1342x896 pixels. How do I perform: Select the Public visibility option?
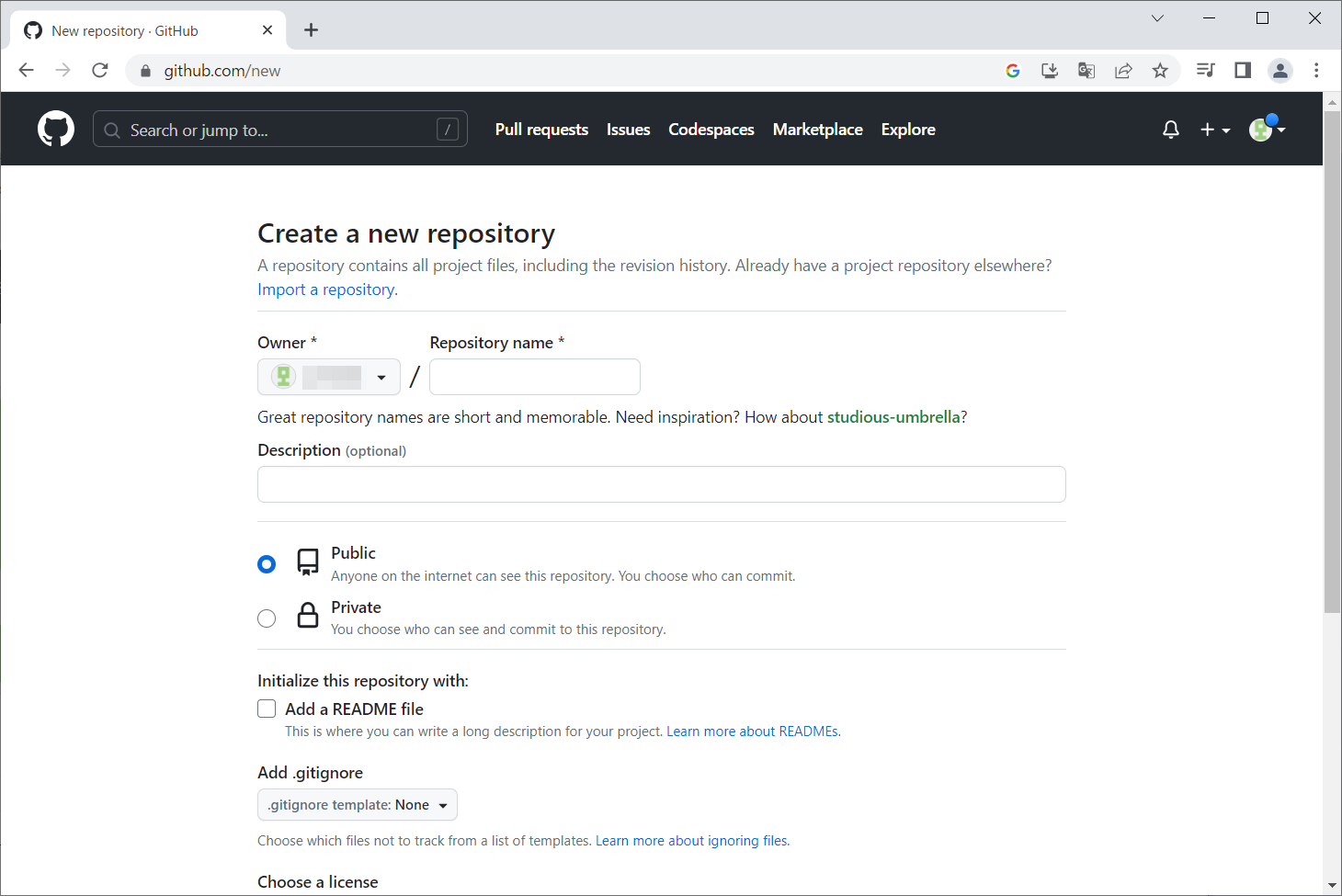tap(267, 564)
